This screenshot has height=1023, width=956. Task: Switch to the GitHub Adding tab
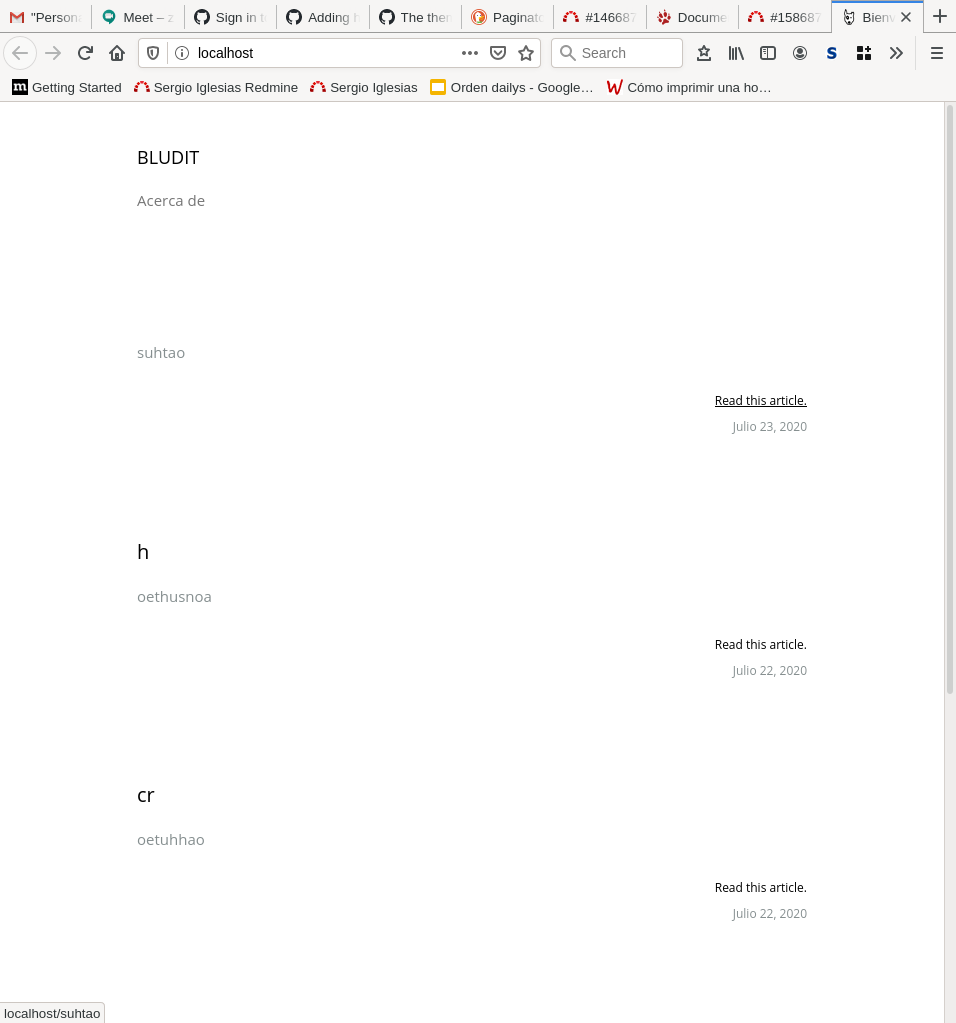(x=323, y=18)
